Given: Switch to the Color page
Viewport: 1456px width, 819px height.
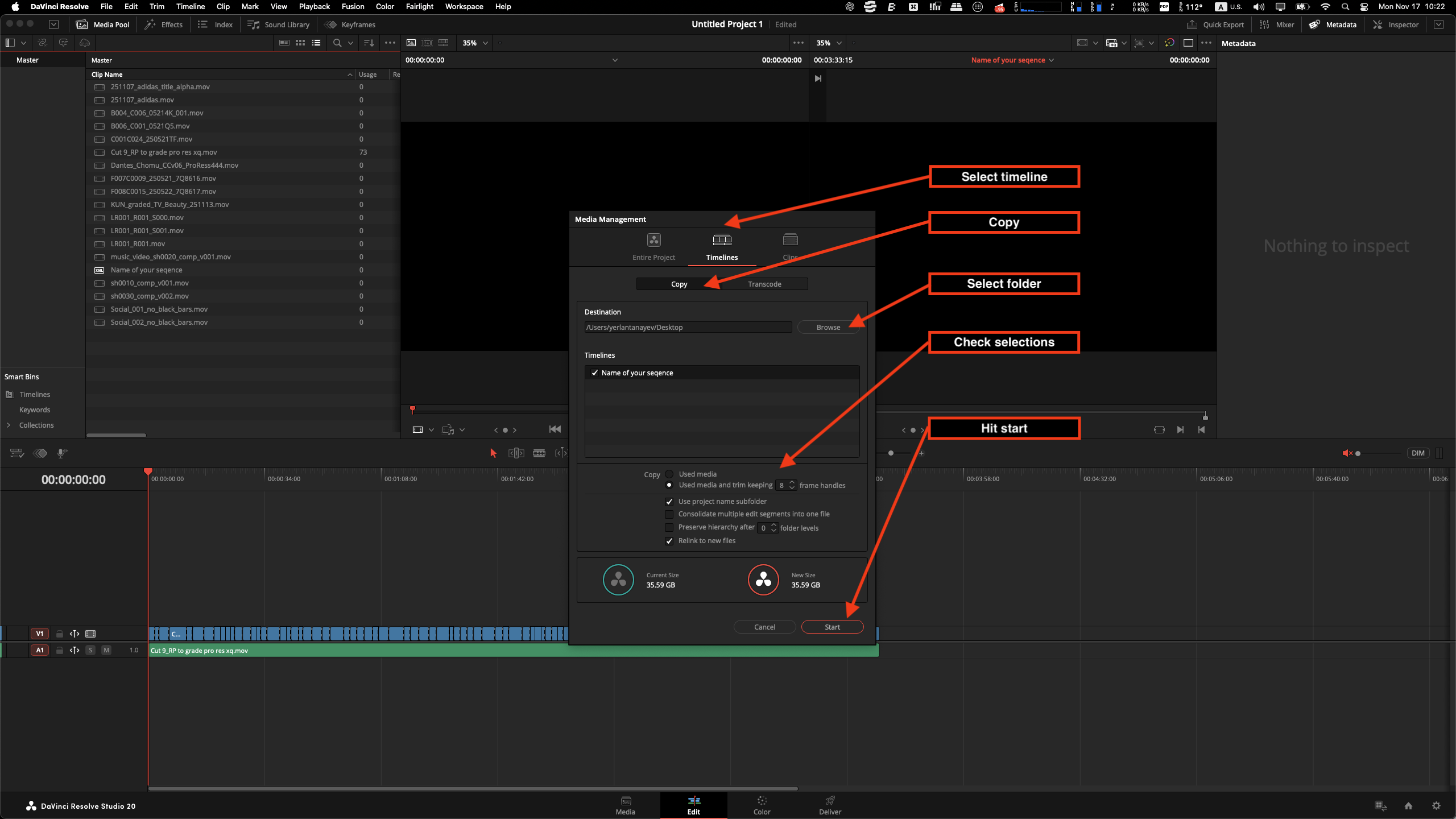Looking at the screenshot, I should pyautogui.click(x=762, y=805).
